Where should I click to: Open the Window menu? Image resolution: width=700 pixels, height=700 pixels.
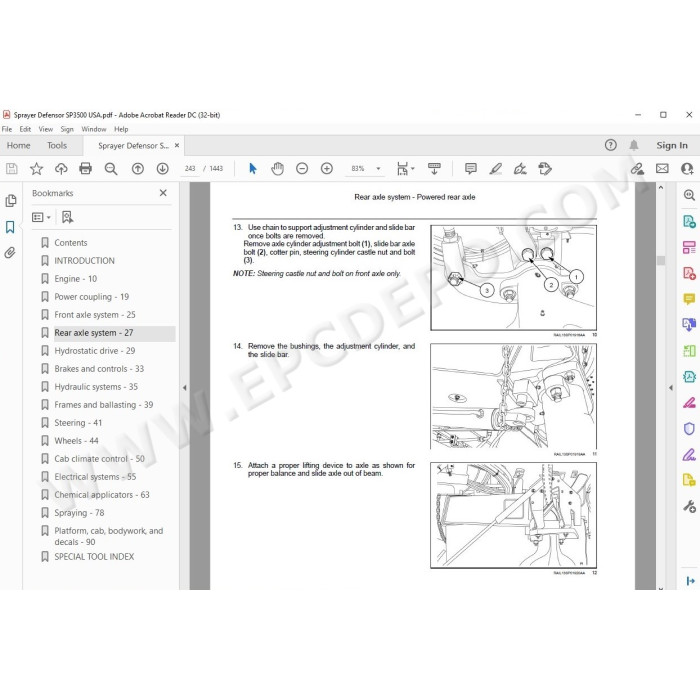tap(94, 129)
